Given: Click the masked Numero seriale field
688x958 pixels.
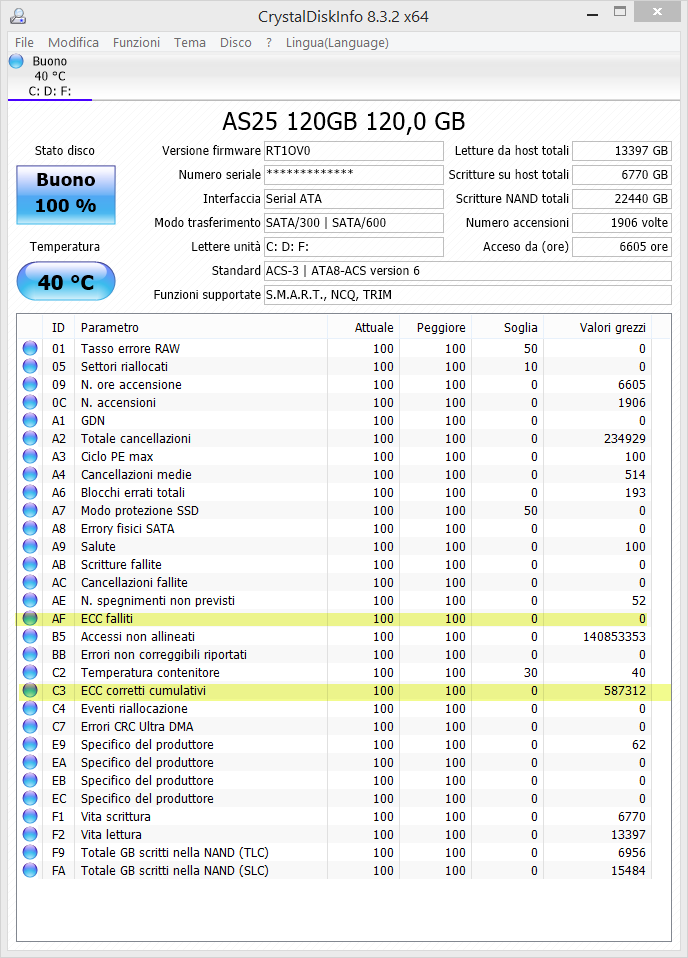Looking at the screenshot, I should 354,175.
